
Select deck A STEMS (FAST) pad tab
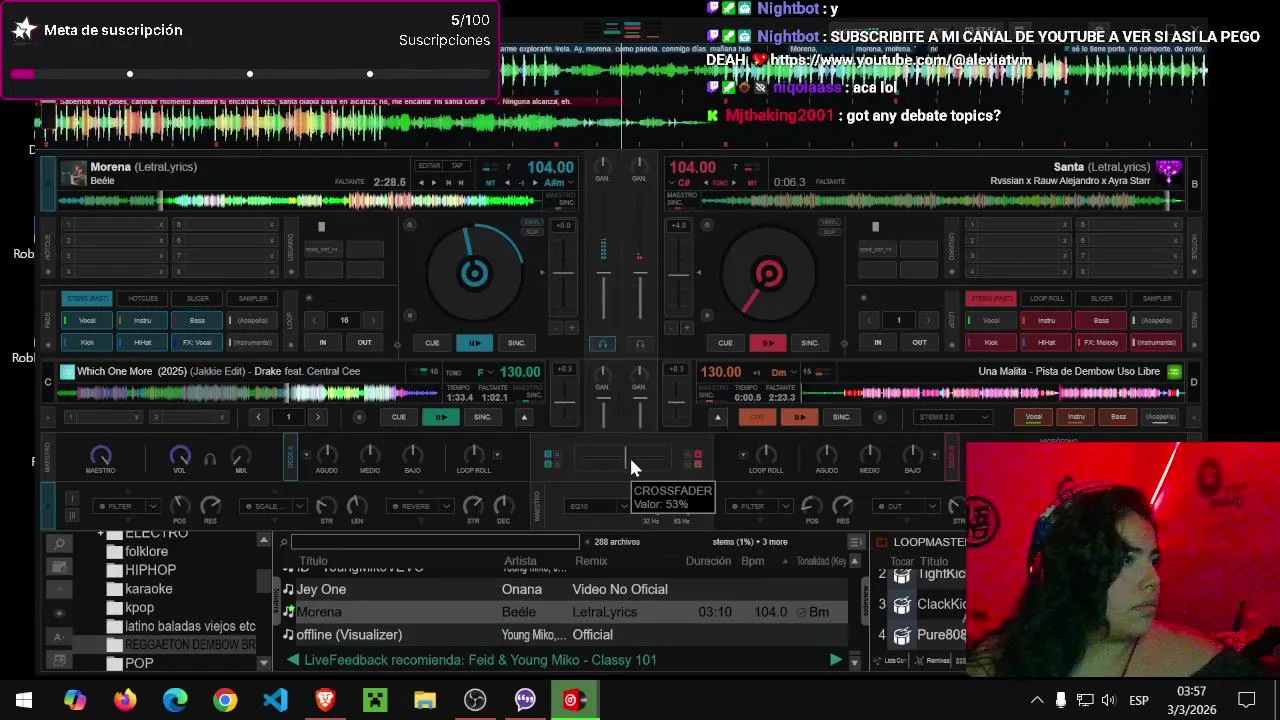click(87, 299)
